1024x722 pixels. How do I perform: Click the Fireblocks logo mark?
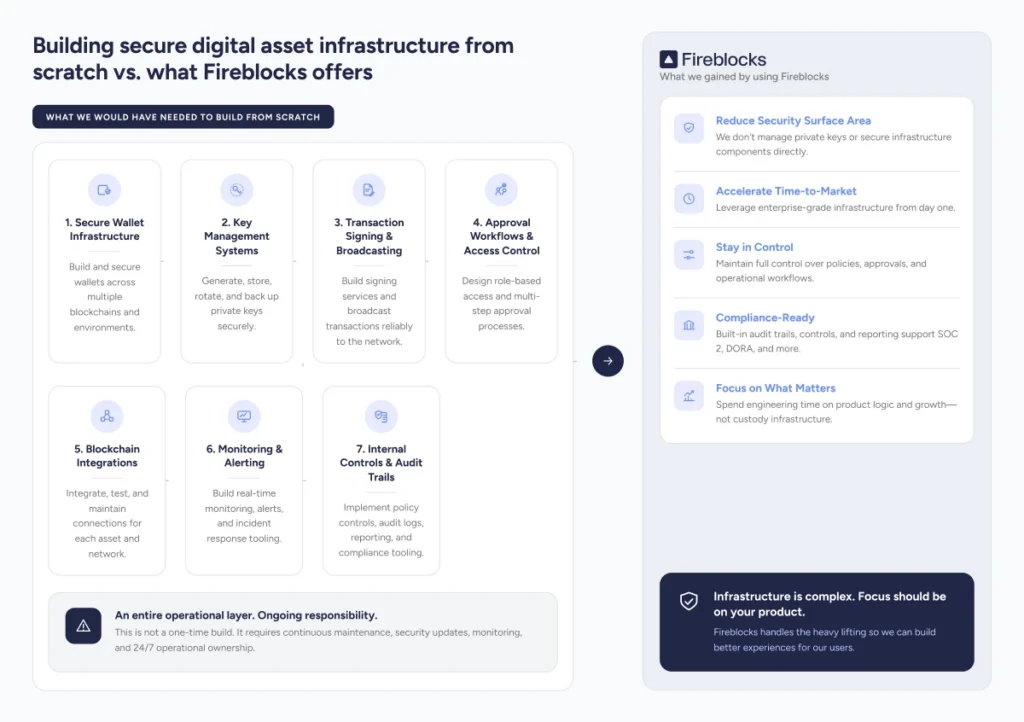tap(668, 59)
